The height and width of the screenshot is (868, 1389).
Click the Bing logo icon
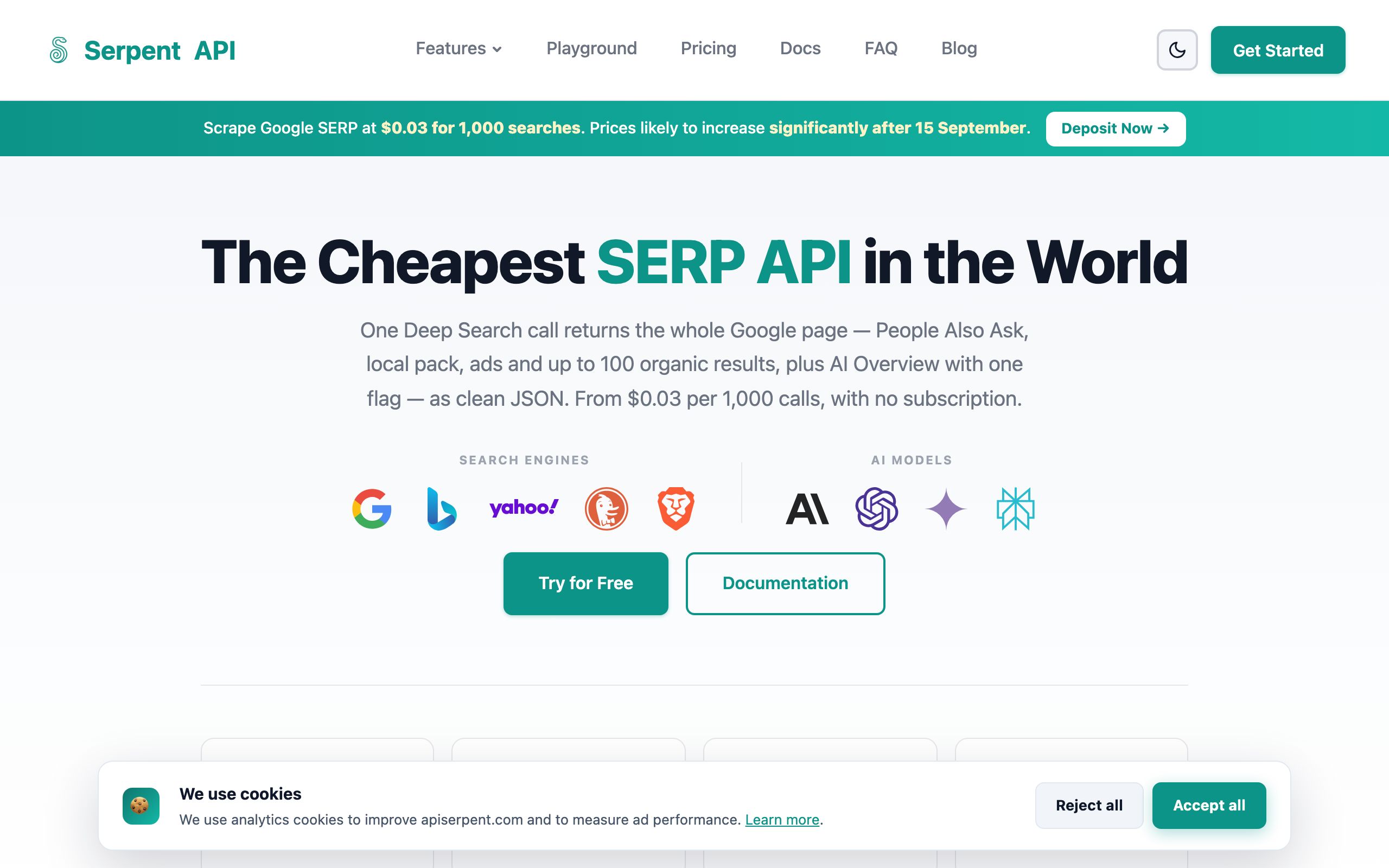point(441,509)
